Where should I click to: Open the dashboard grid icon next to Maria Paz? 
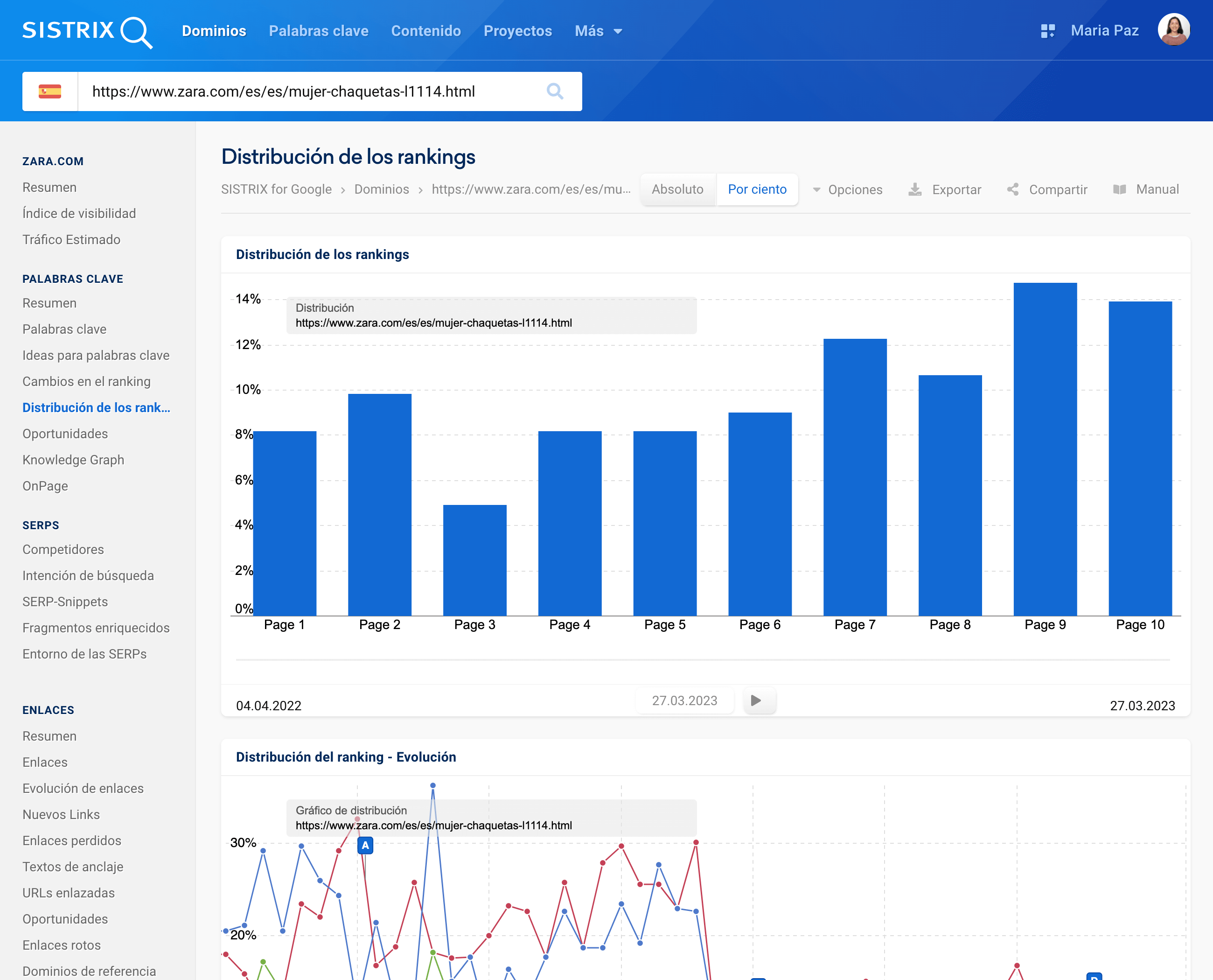1048,31
